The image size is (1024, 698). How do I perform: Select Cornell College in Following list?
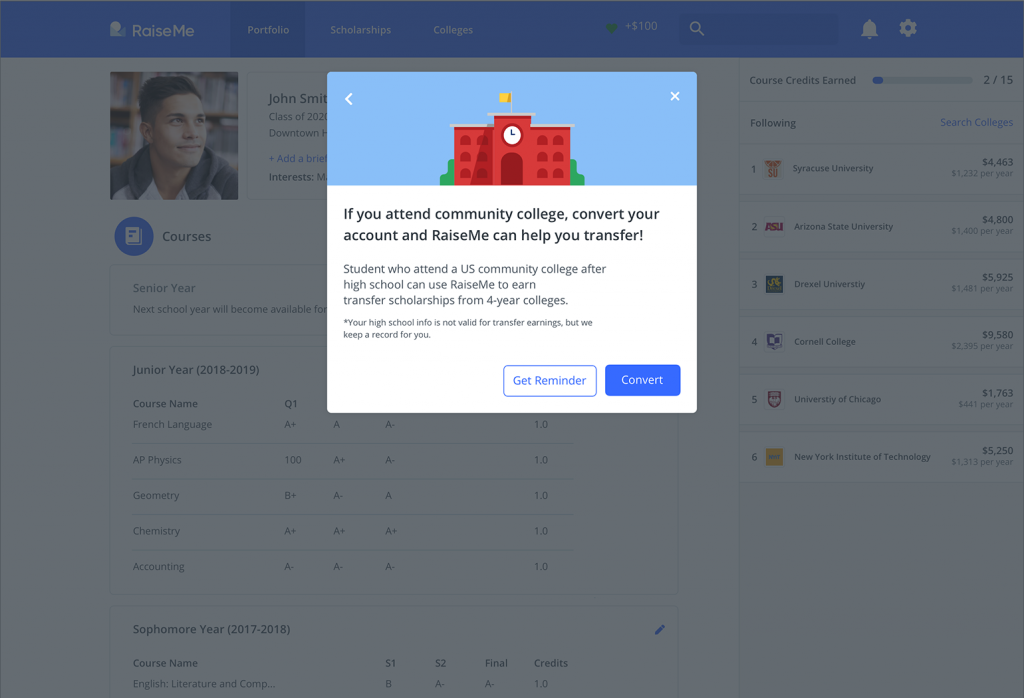tap(825, 341)
